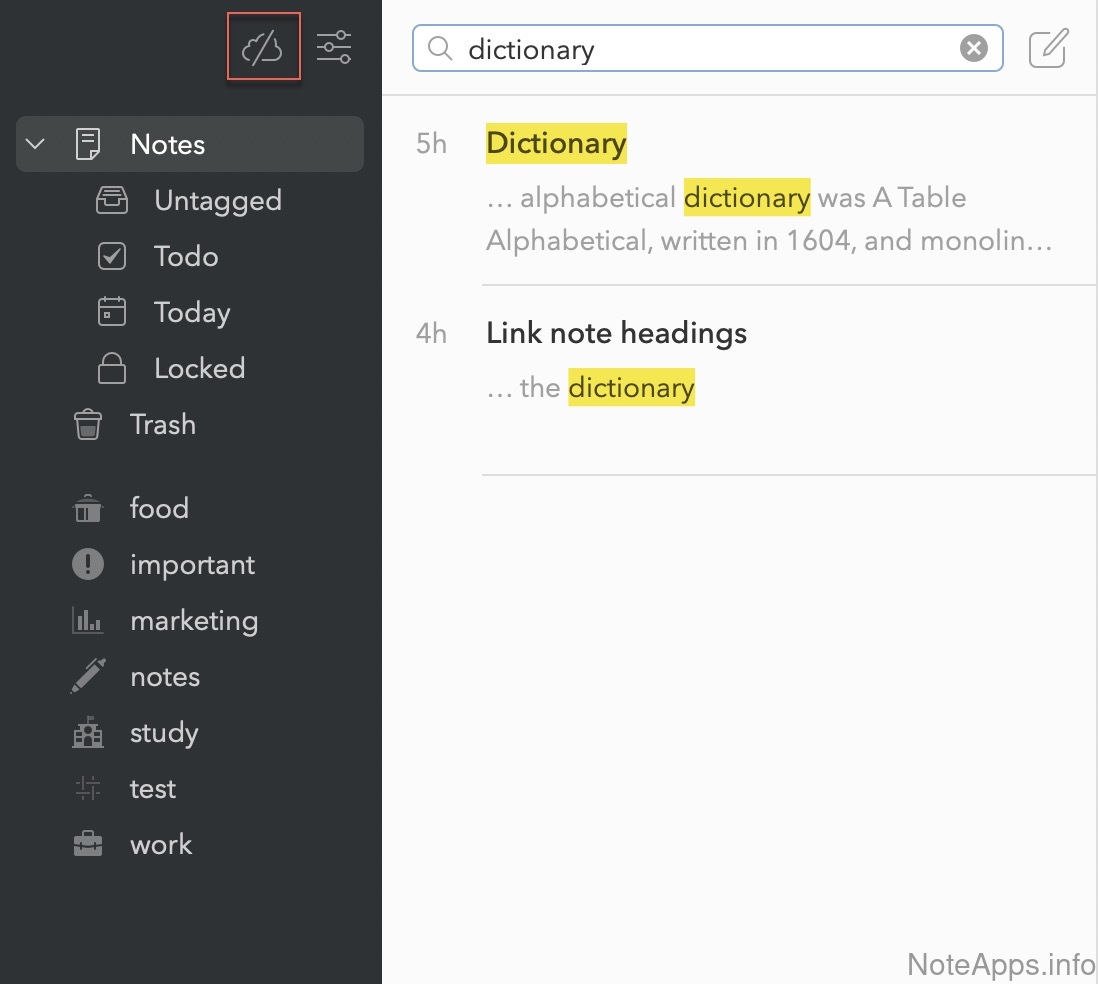Click the notes tag pencil icon
Image resolution: width=1098 pixels, height=984 pixels.
pos(88,677)
